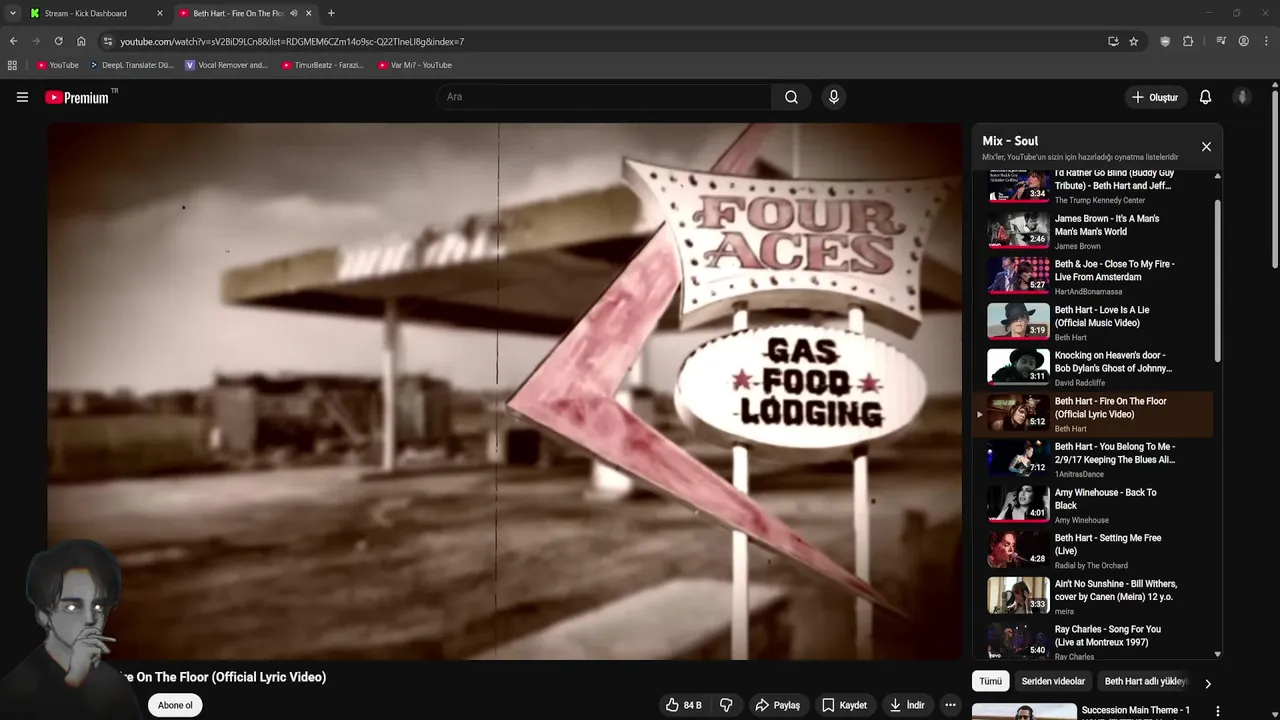Reload the current page
Screen dimensions: 1280x720
tap(58, 41)
